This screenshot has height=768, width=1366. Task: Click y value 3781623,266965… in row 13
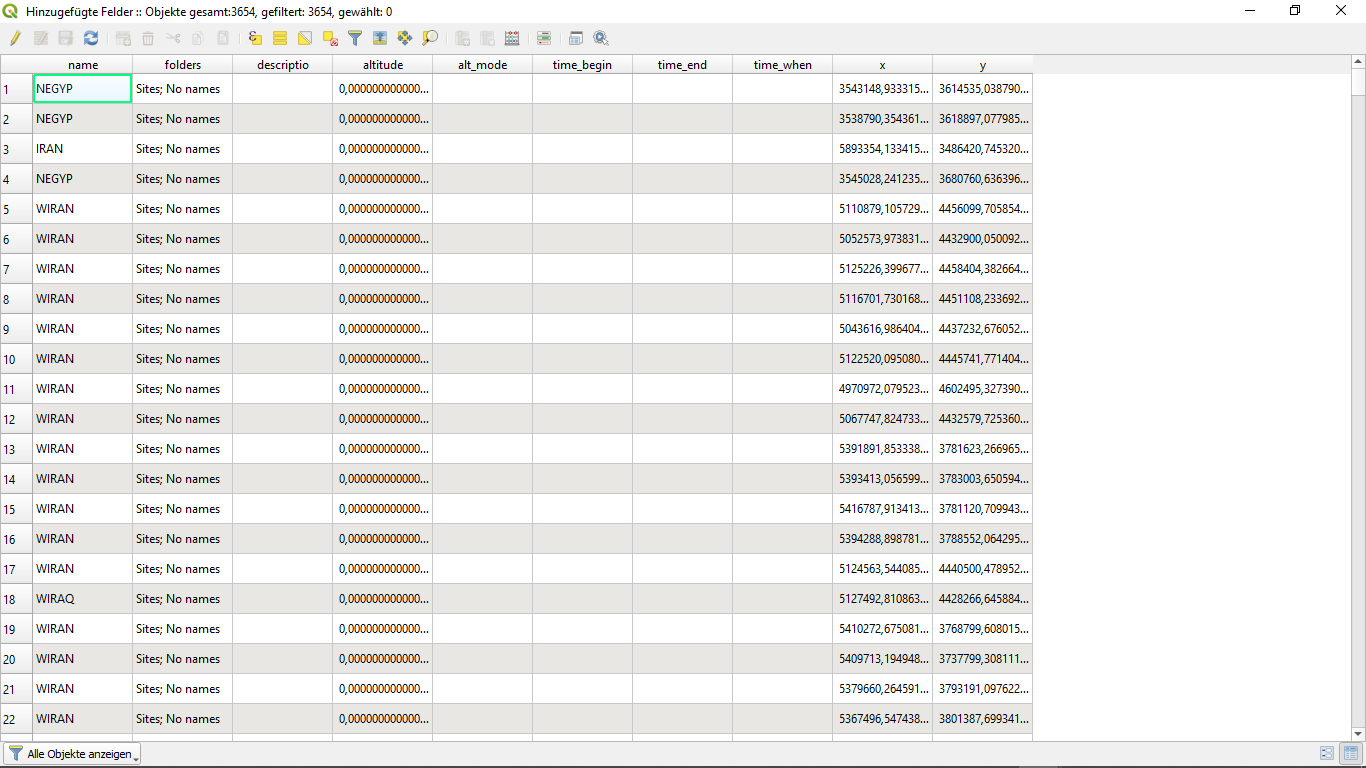pyautogui.click(x=982, y=449)
